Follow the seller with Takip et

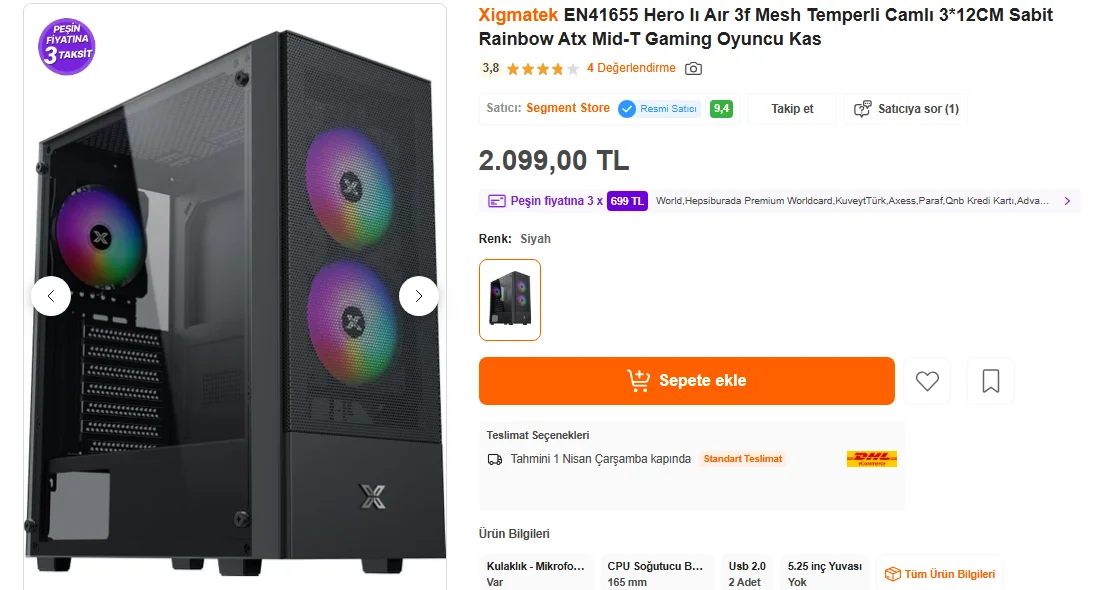tap(792, 109)
